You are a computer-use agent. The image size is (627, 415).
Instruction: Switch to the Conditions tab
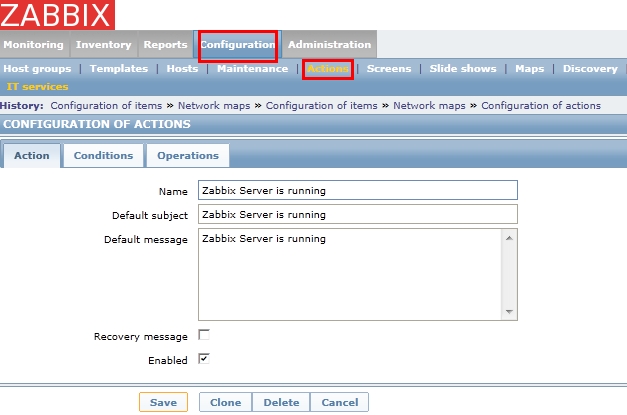[x=104, y=156]
